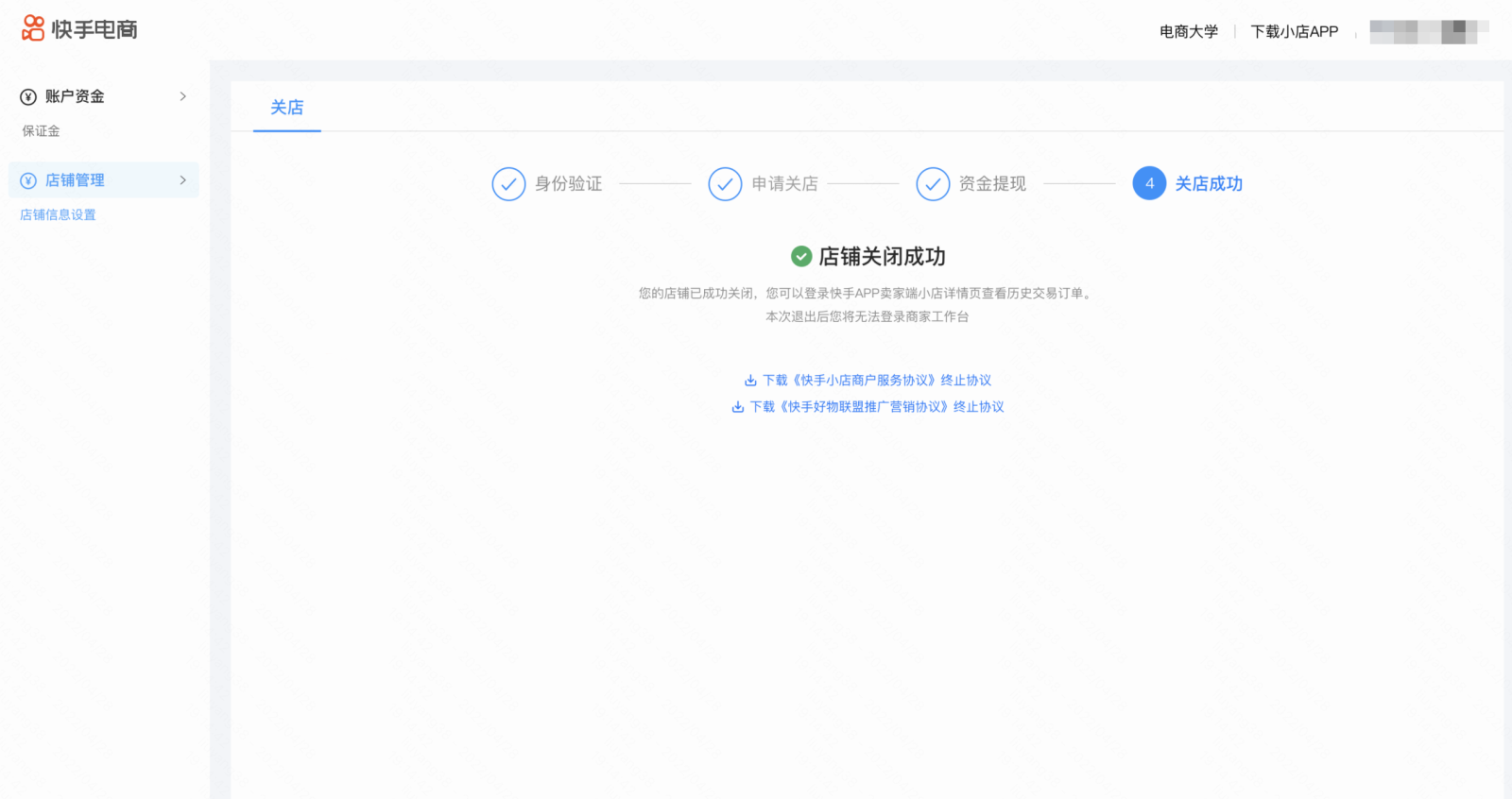1512x799 pixels.
Task: Click the Kuaishou e-commerce logo
Action: click(x=79, y=29)
